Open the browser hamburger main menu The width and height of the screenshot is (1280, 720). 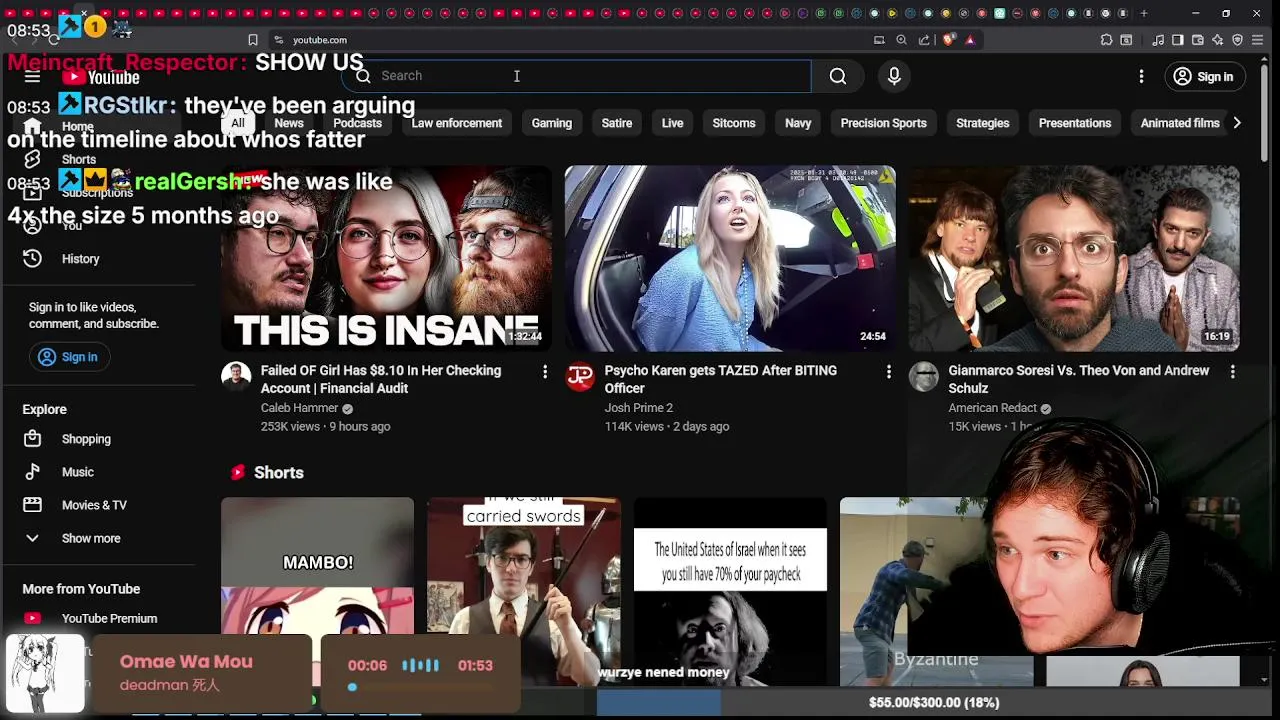[1258, 40]
